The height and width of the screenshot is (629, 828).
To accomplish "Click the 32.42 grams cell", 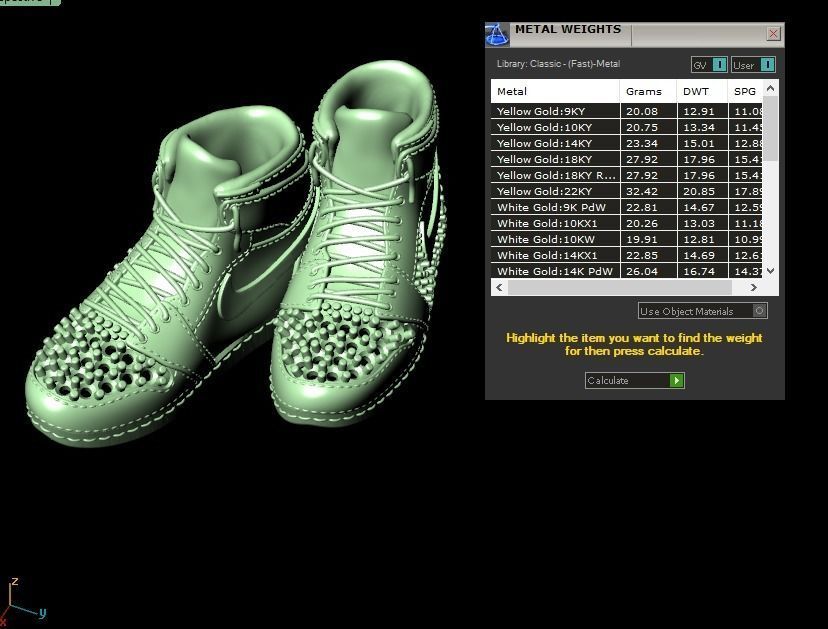I will click(x=648, y=191).
